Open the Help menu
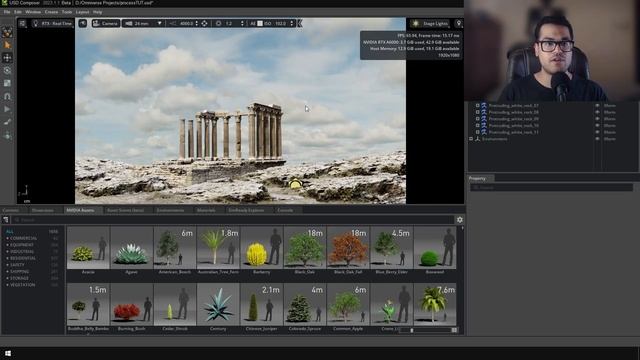This screenshot has height=360, width=640. click(x=98, y=12)
